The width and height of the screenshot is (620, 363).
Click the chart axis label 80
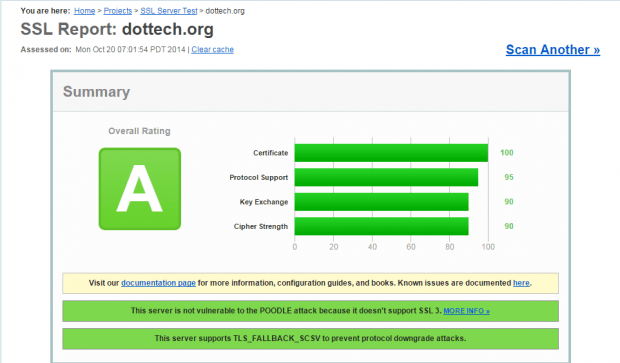tap(450, 247)
